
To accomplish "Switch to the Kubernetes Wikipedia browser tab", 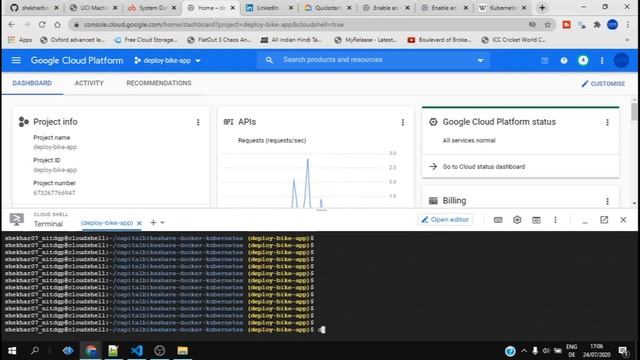I will click(x=503, y=8).
